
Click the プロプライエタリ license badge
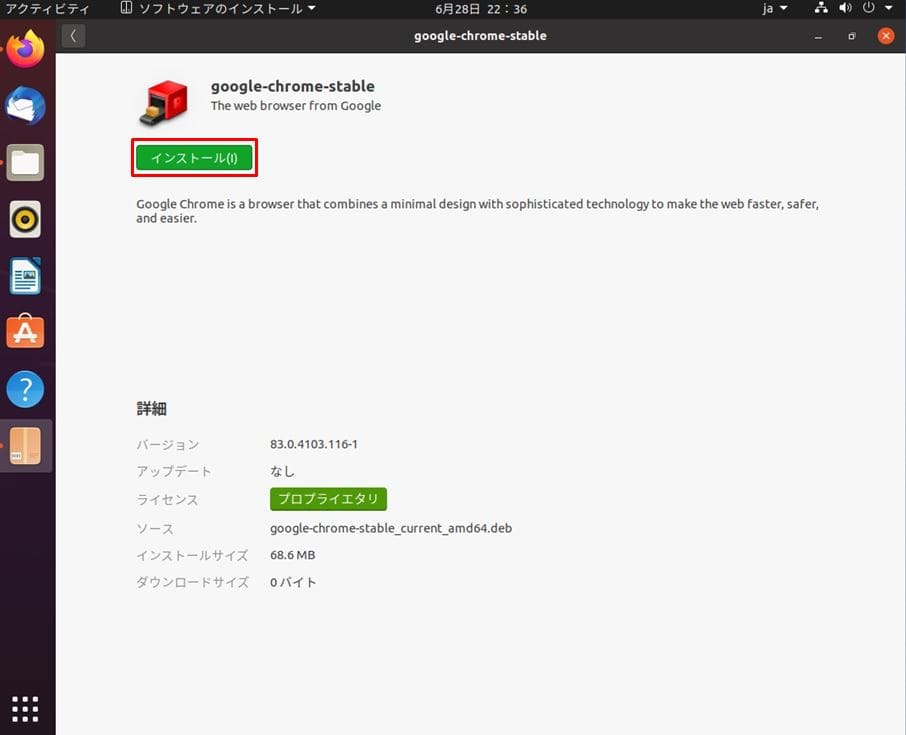pyautogui.click(x=328, y=499)
